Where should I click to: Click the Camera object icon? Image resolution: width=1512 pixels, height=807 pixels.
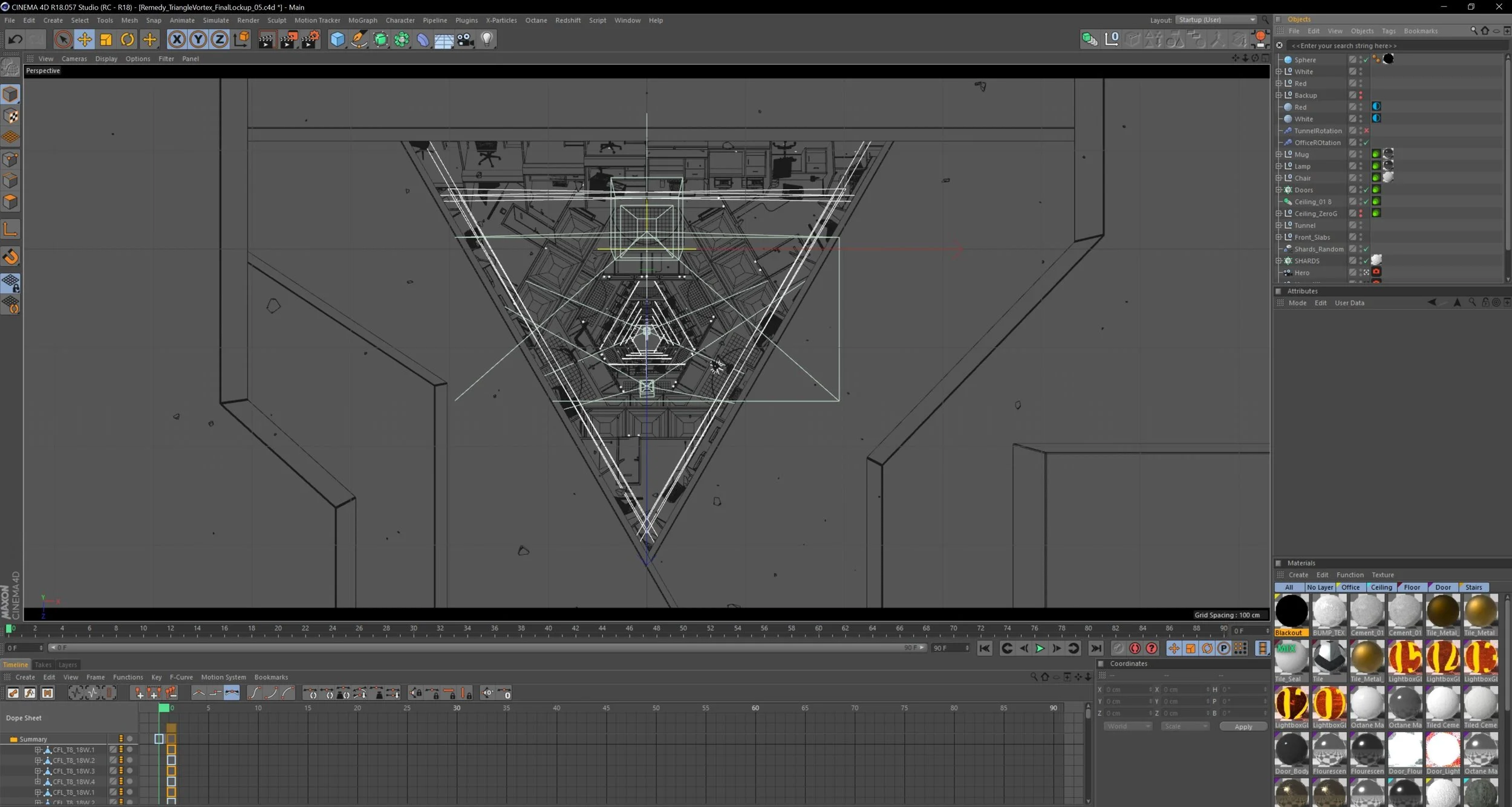pyautogui.click(x=465, y=40)
